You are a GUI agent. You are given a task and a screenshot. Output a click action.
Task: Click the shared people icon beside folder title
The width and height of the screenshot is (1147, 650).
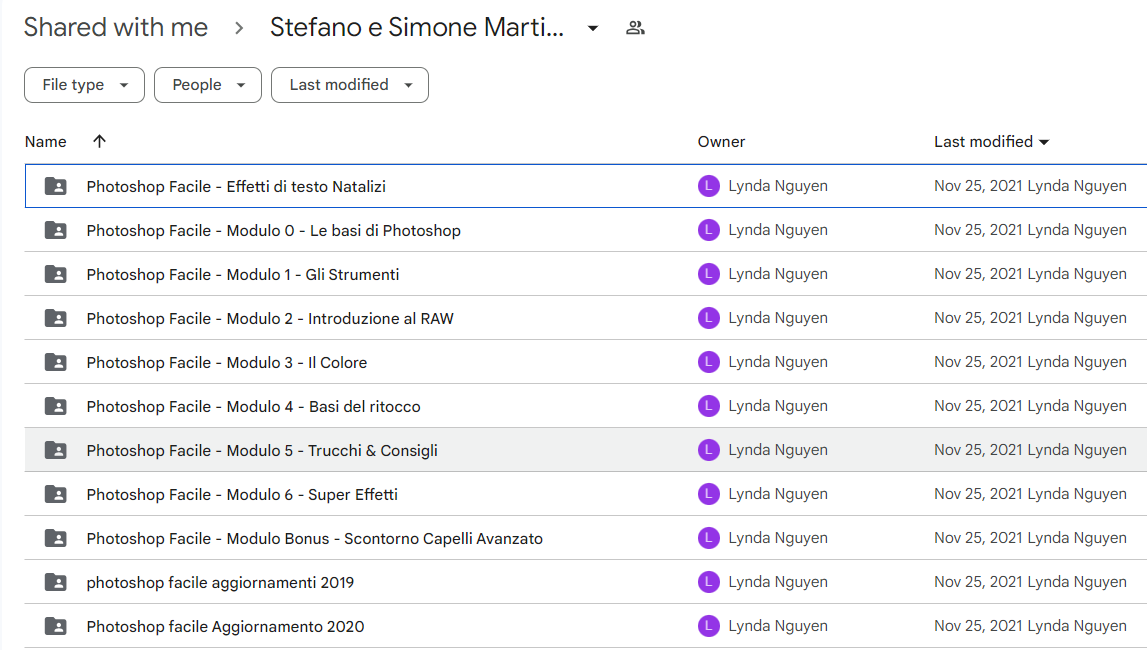click(x=635, y=29)
